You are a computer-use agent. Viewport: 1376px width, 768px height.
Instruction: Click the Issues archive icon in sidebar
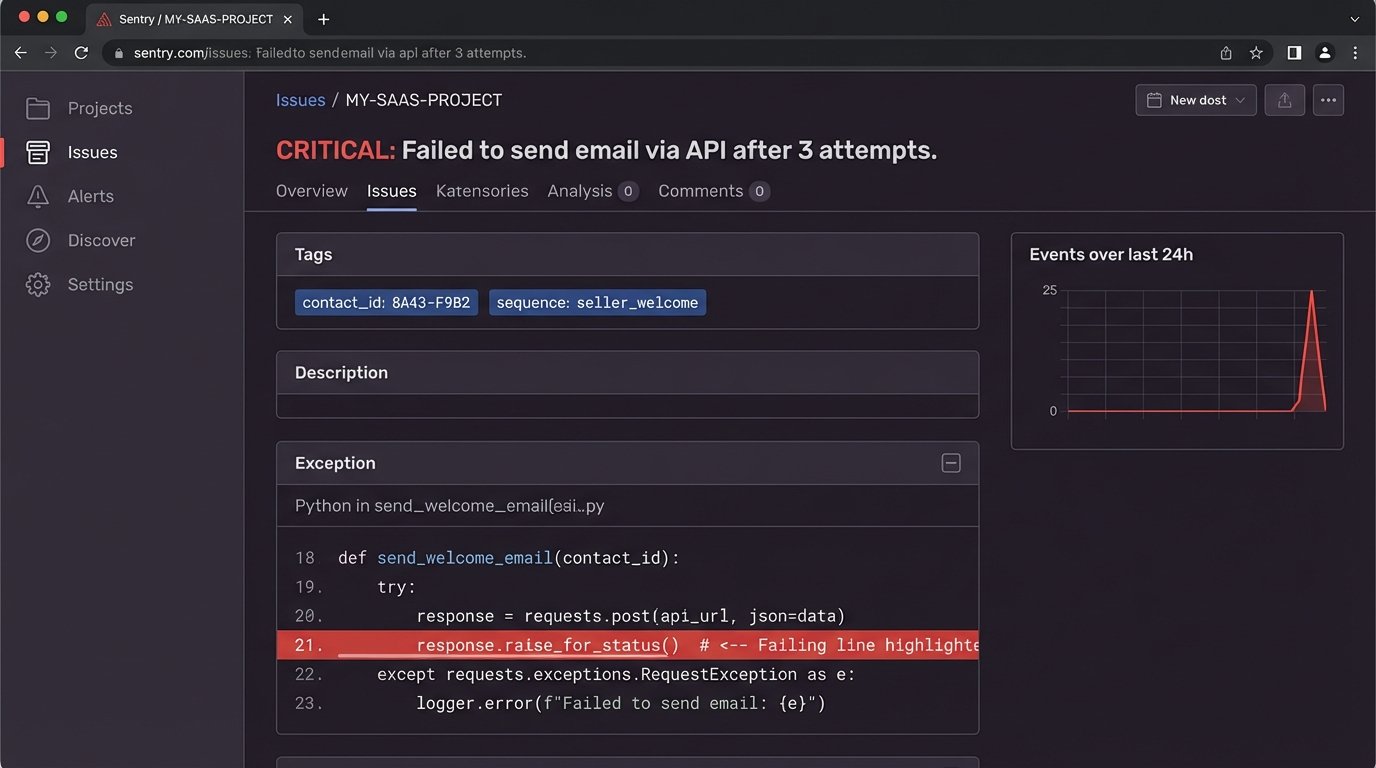38,152
